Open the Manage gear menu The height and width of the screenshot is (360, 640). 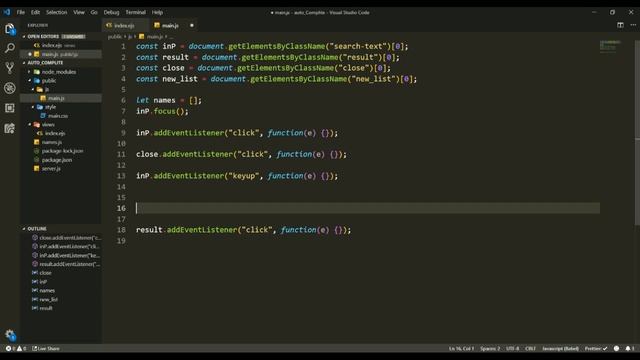[x=10, y=335]
